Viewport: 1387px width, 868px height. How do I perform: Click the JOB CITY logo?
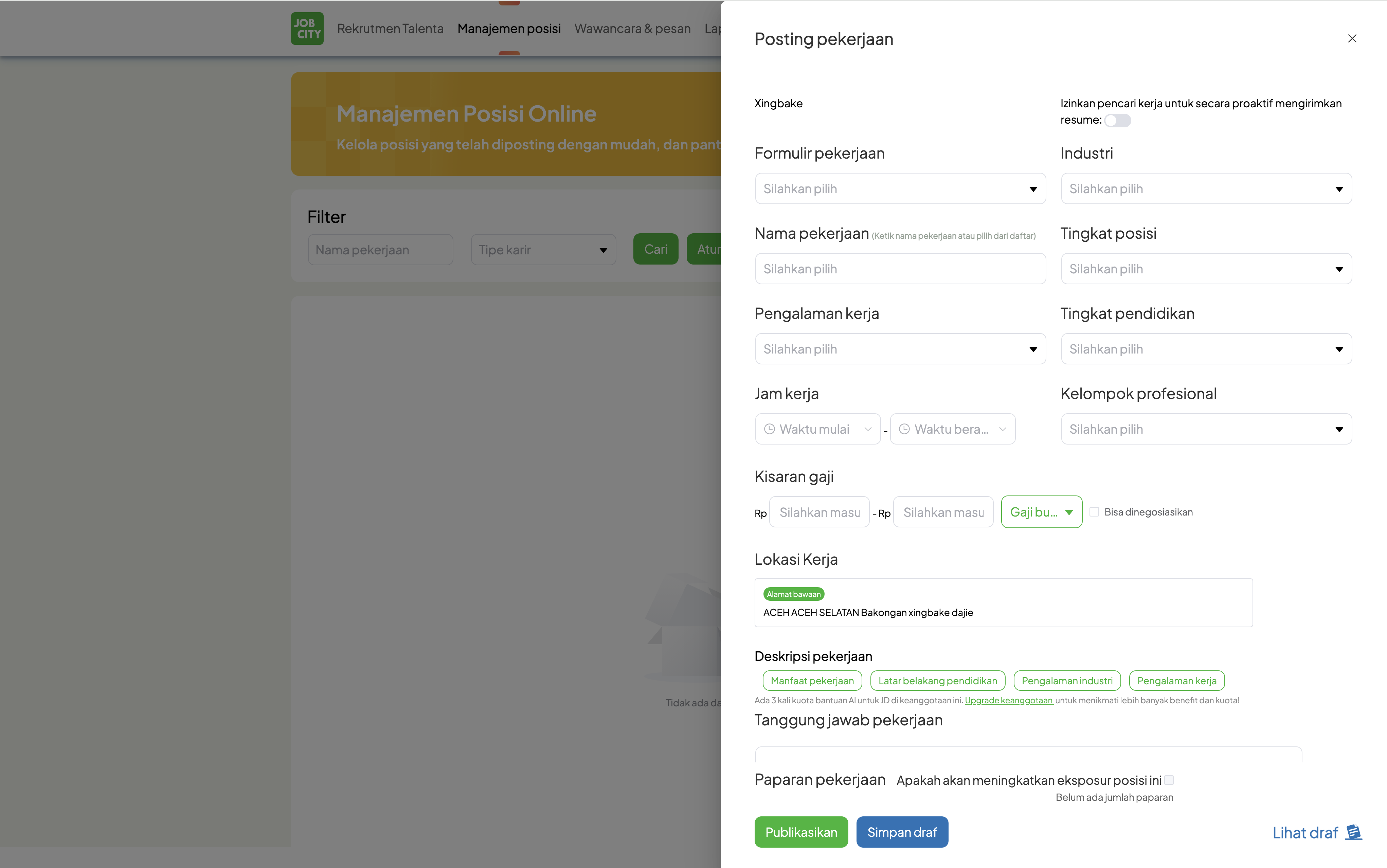pos(307,28)
